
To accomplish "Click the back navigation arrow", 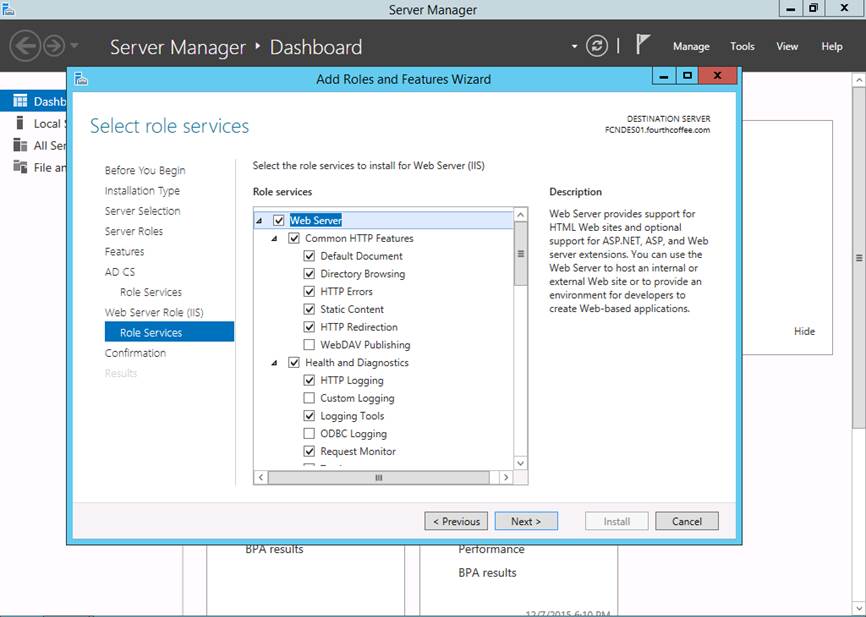I will point(24,46).
